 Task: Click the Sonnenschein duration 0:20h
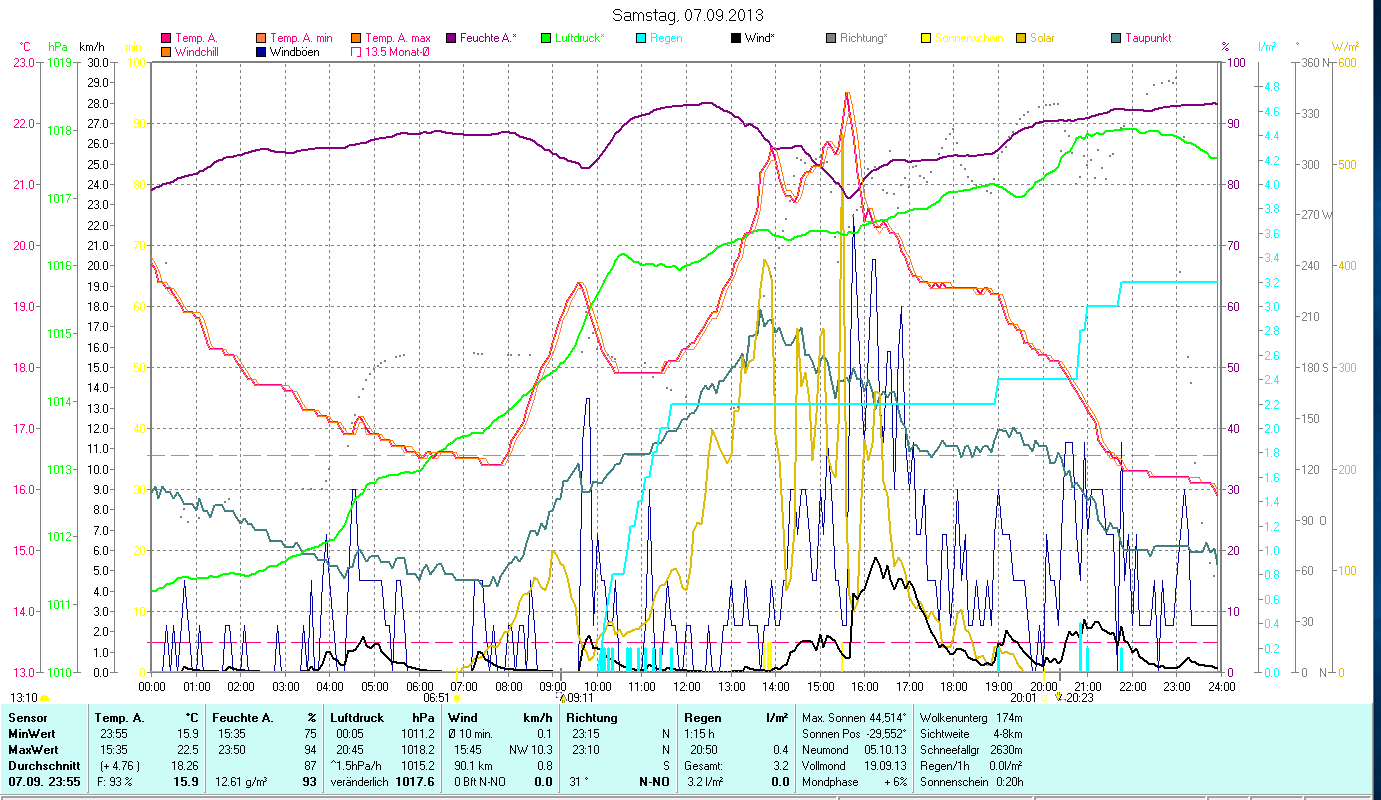click(x=1008, y=782)
